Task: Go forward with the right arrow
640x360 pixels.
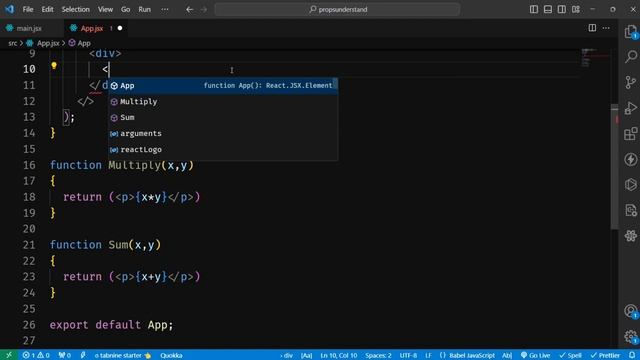Action: tap(204, 9)
